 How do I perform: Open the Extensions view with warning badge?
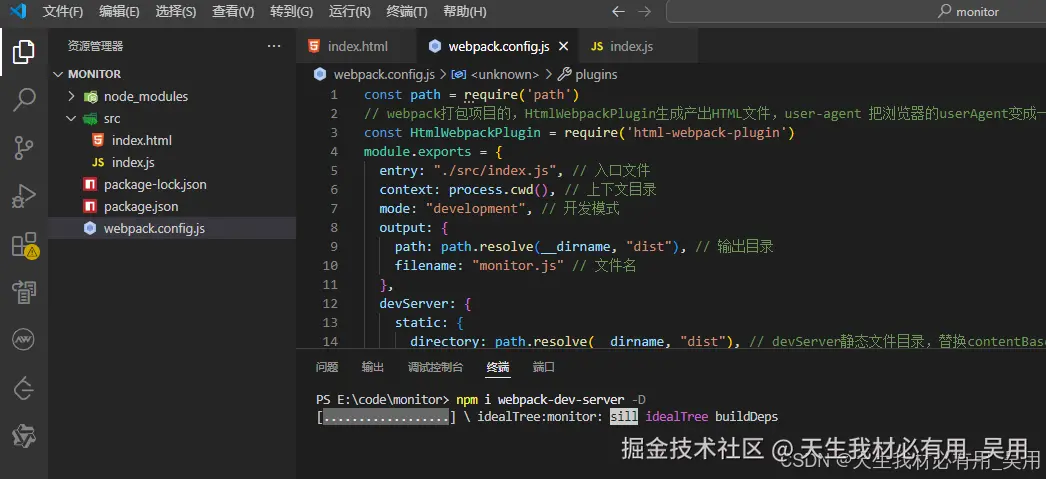tap(25, 246)
